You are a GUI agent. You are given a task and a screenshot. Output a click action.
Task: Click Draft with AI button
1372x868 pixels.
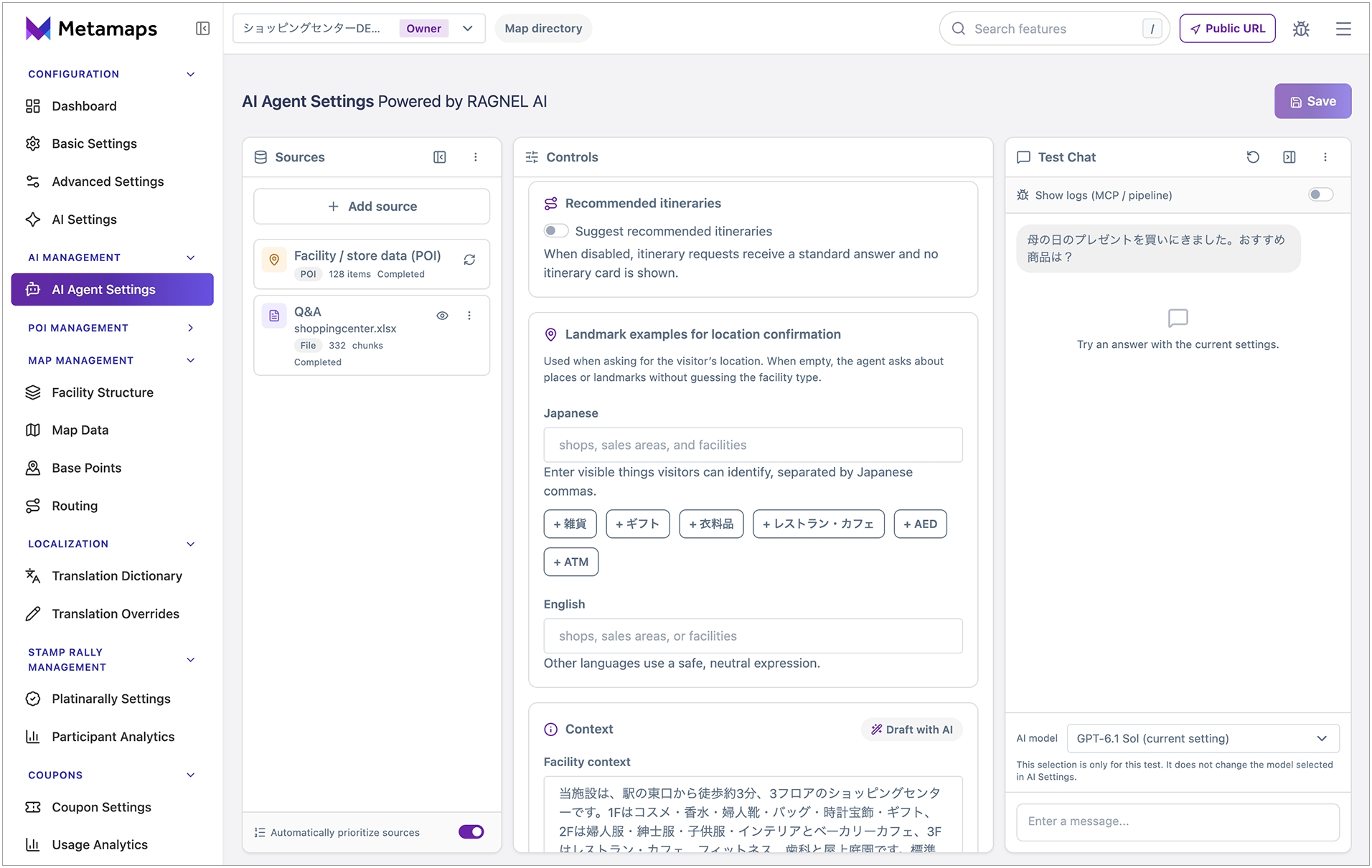[911, 730]
